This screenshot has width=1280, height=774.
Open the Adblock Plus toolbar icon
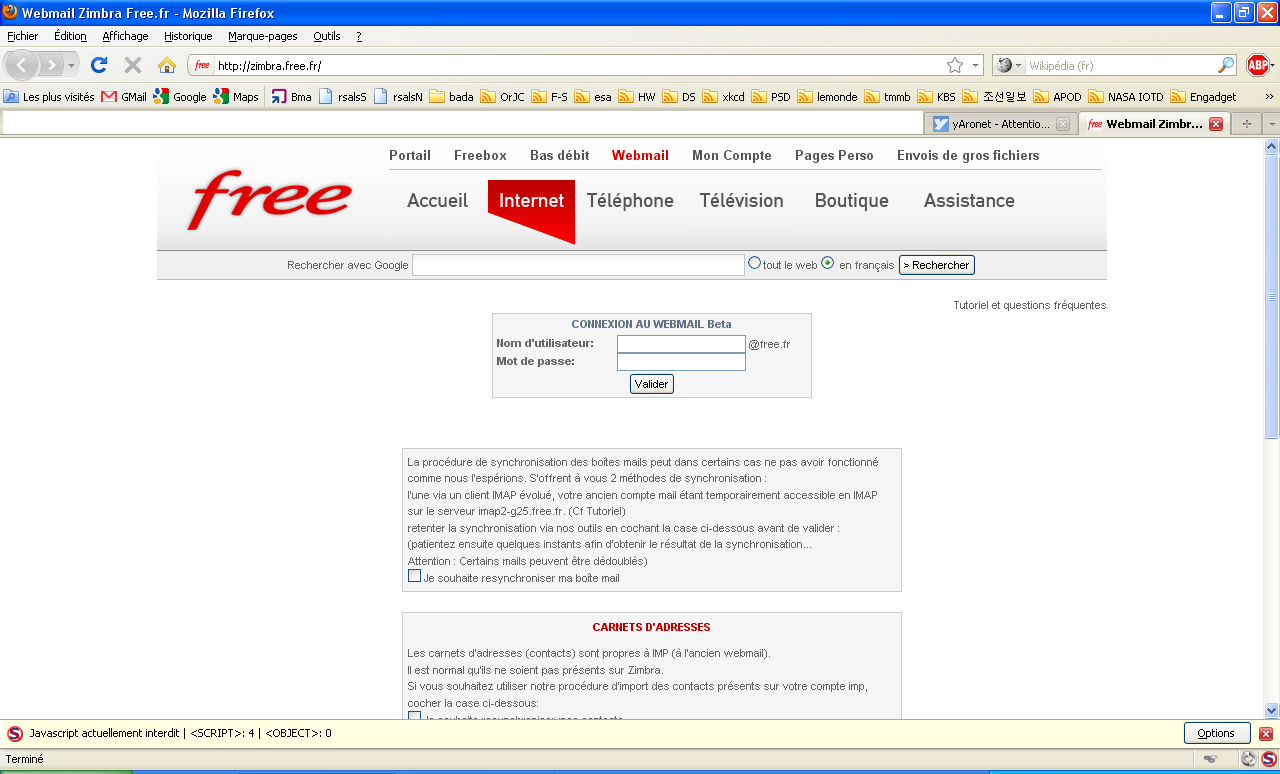(1258, 65)
